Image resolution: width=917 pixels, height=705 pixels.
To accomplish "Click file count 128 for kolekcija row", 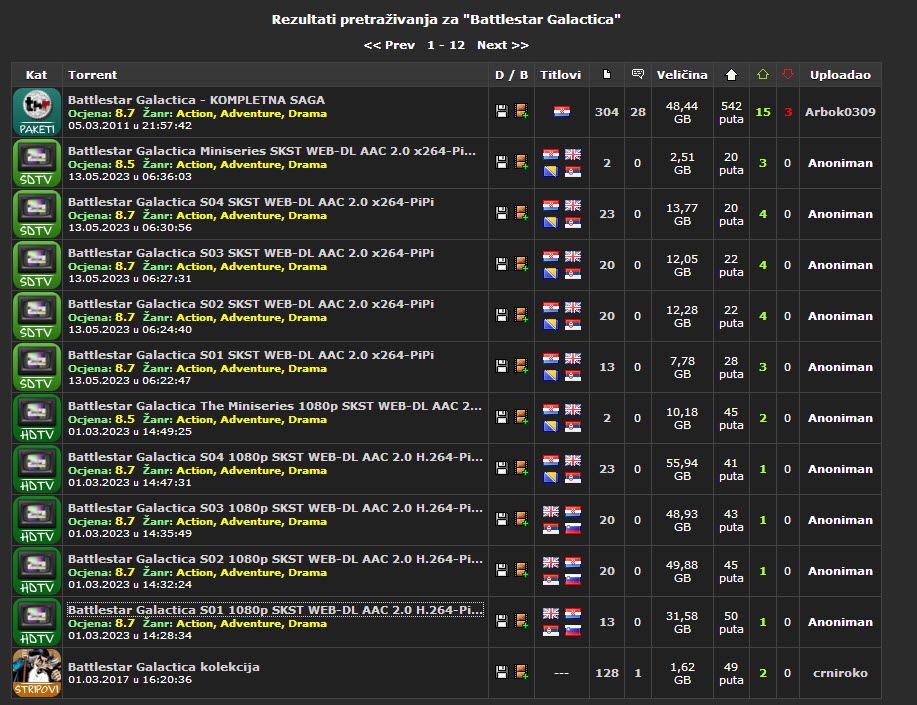I will coord(607,673).
